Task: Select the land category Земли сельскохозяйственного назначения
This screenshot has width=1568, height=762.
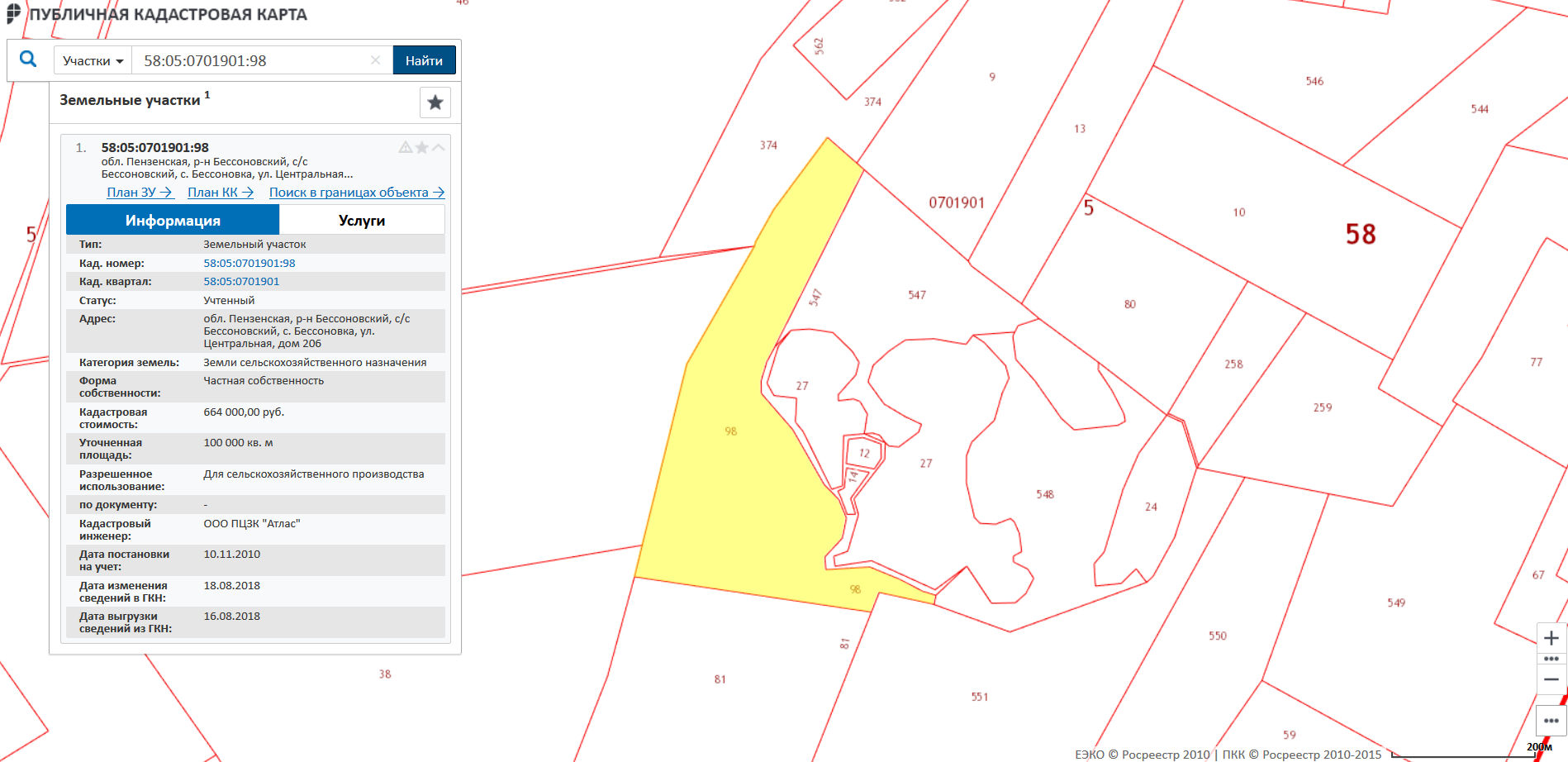Action: 315,362
